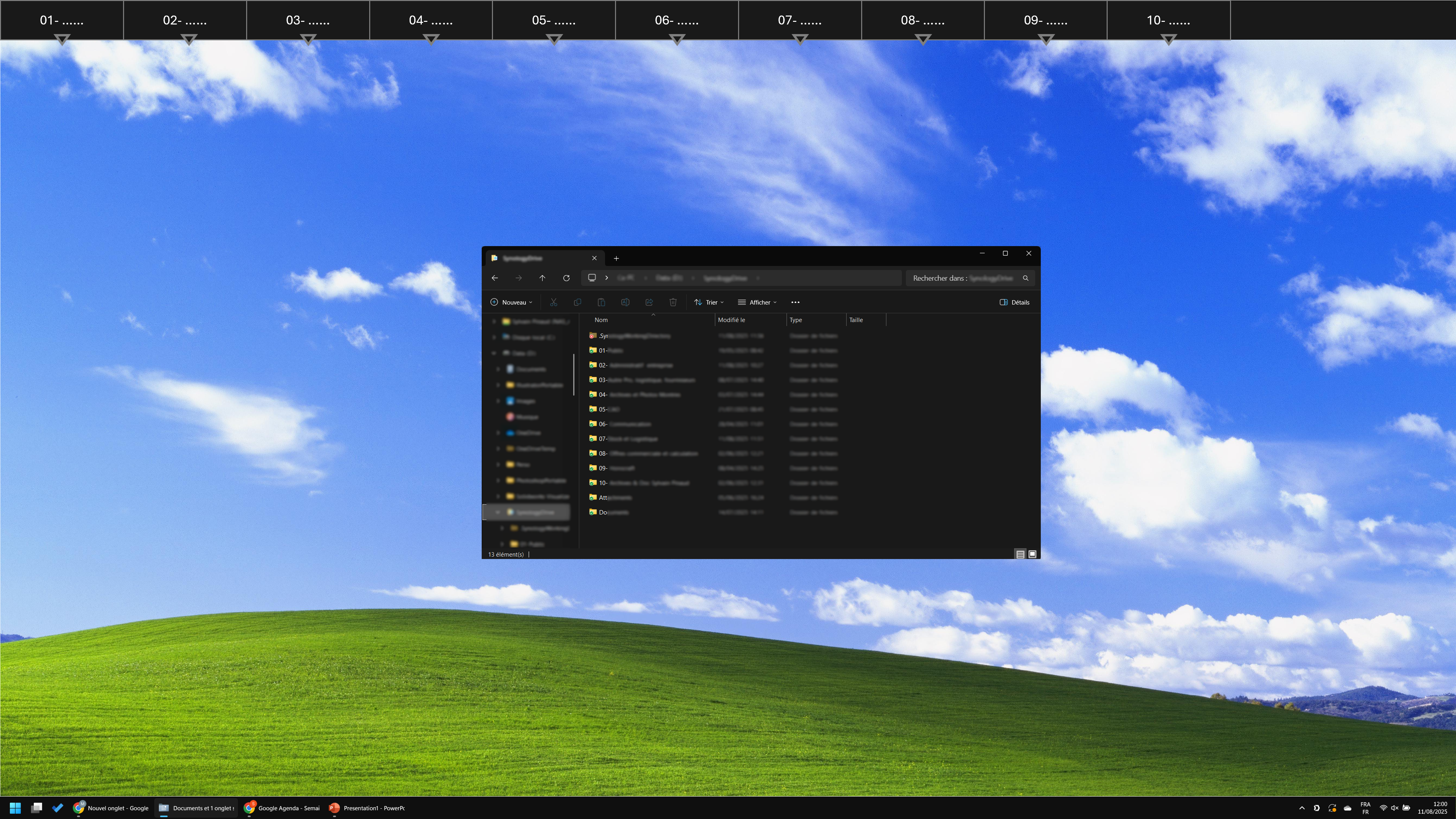Viewport: 1456px width, 819px height.
Task: Toggle the Détails pane
Action: point(1015,302)
